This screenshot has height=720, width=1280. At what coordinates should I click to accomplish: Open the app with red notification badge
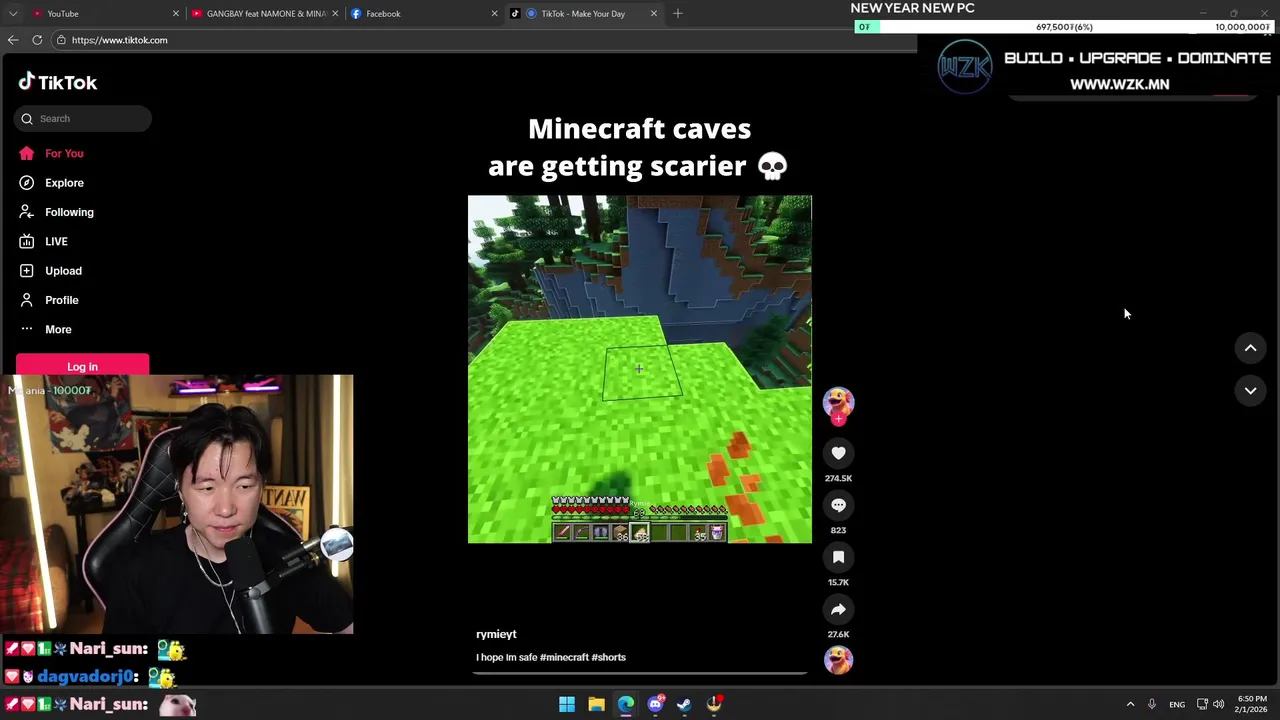coord(714,704)
